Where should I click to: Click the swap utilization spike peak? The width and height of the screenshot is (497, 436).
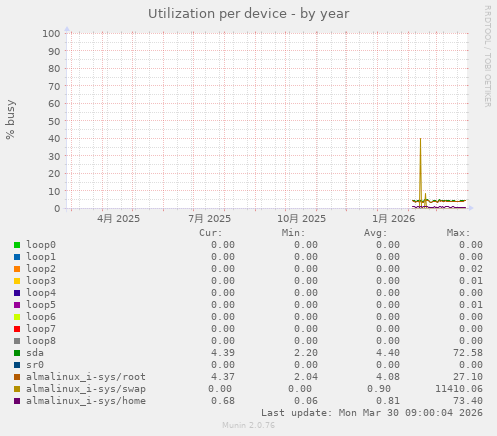(420, 139)
